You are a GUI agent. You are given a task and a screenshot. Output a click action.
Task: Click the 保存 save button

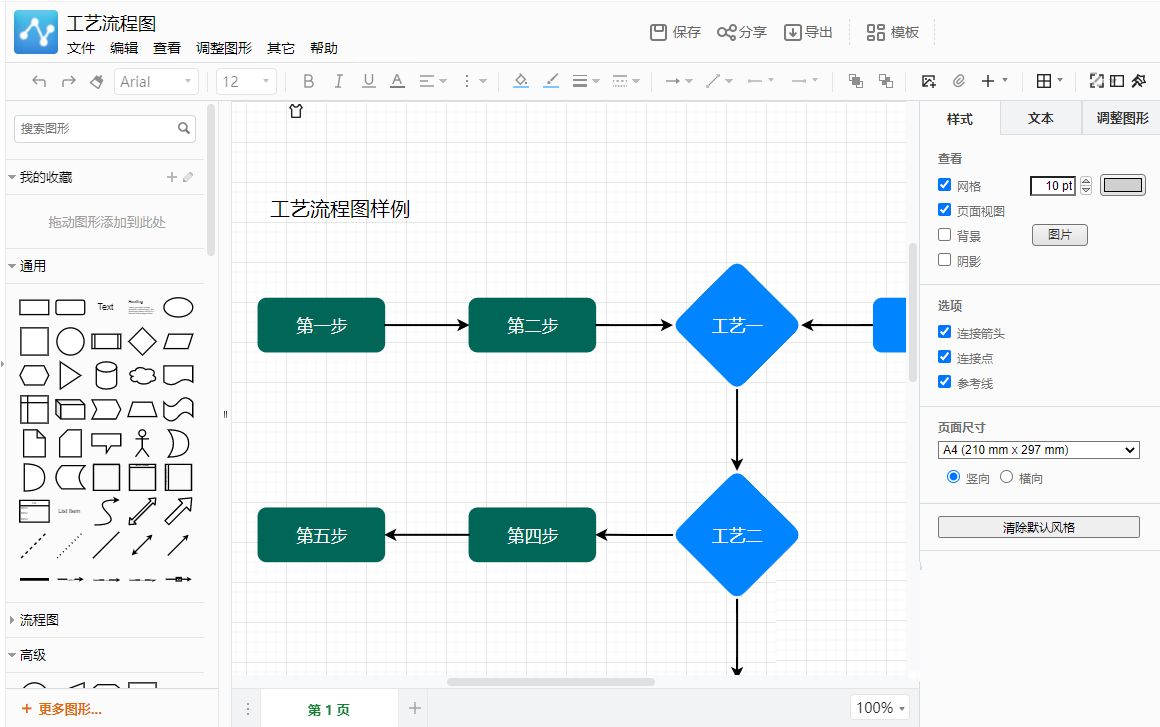pyautogui.click(x=675, y=32)
